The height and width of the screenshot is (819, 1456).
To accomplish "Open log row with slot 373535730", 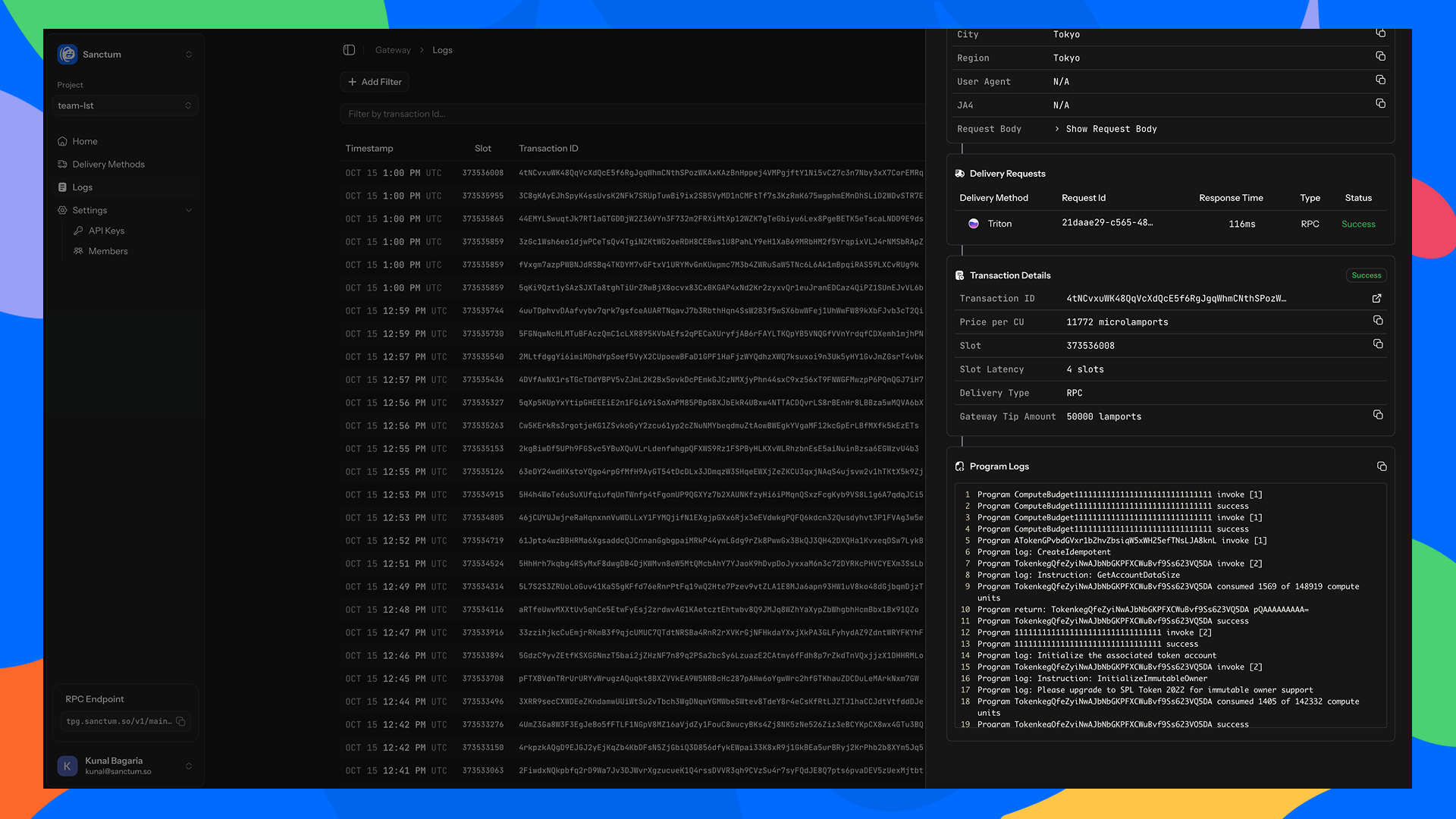I will point(632,334).
